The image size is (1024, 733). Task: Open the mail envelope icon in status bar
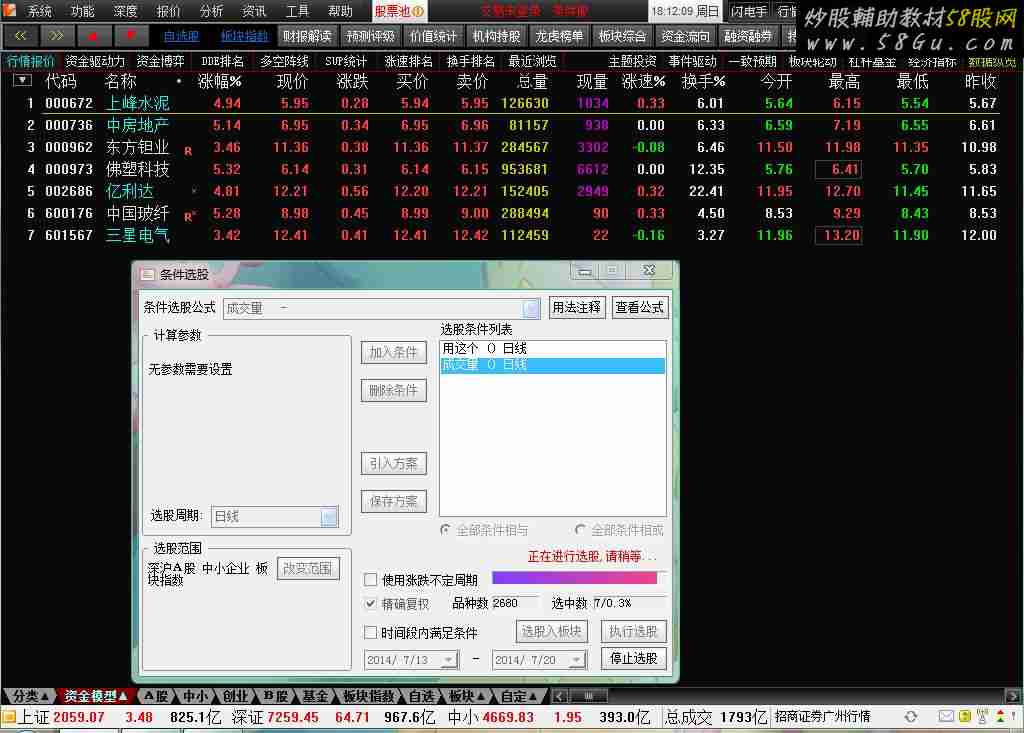click(x=946, y=717)
